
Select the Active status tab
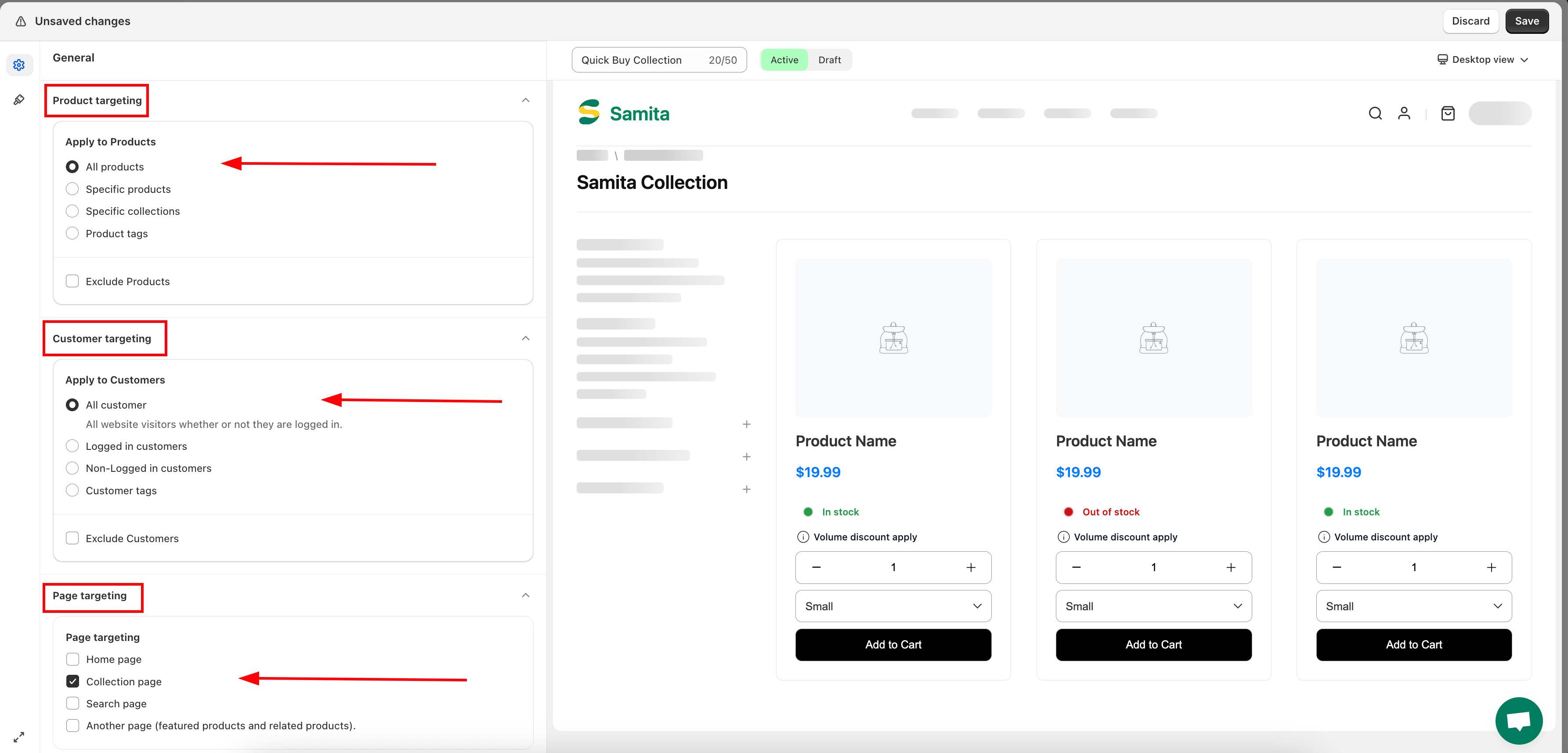pos(784,60)
